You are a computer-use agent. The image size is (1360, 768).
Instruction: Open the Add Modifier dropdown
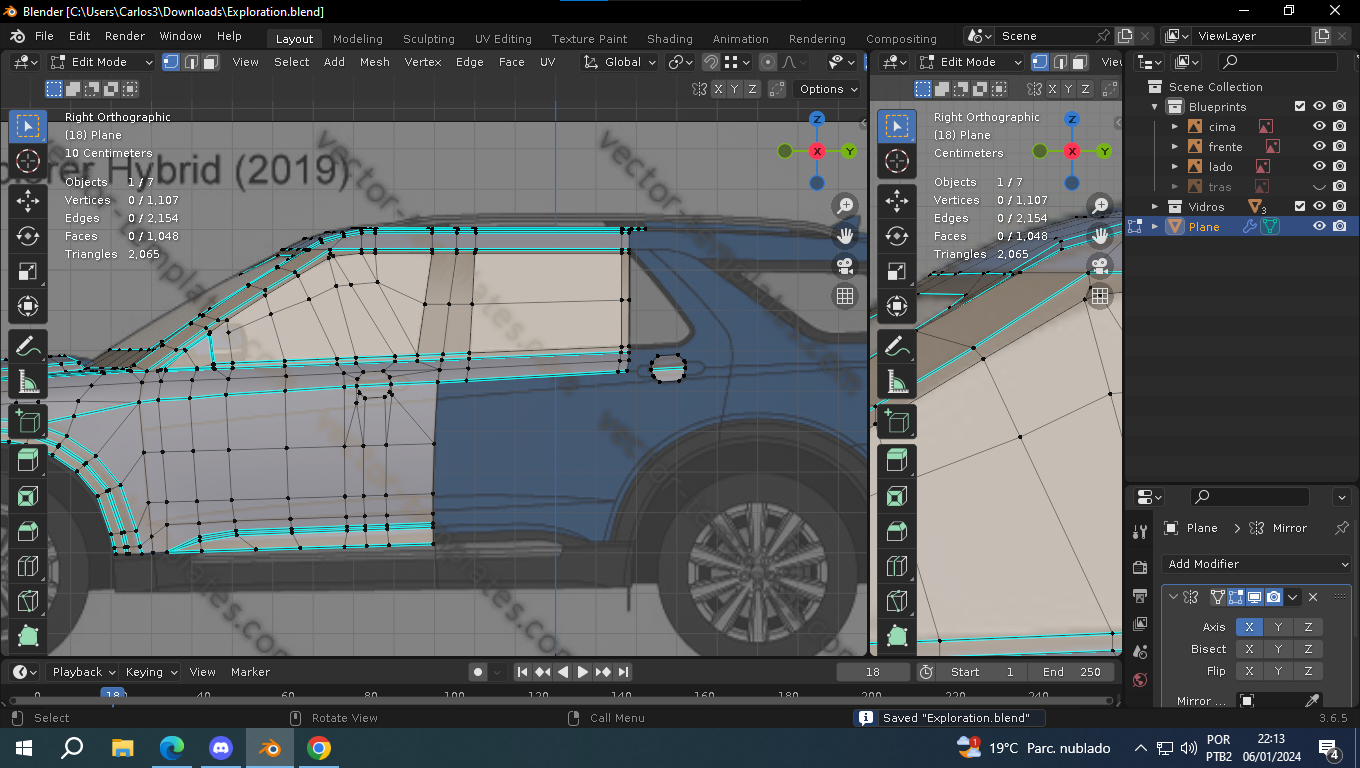click(x=1257, y=564)
